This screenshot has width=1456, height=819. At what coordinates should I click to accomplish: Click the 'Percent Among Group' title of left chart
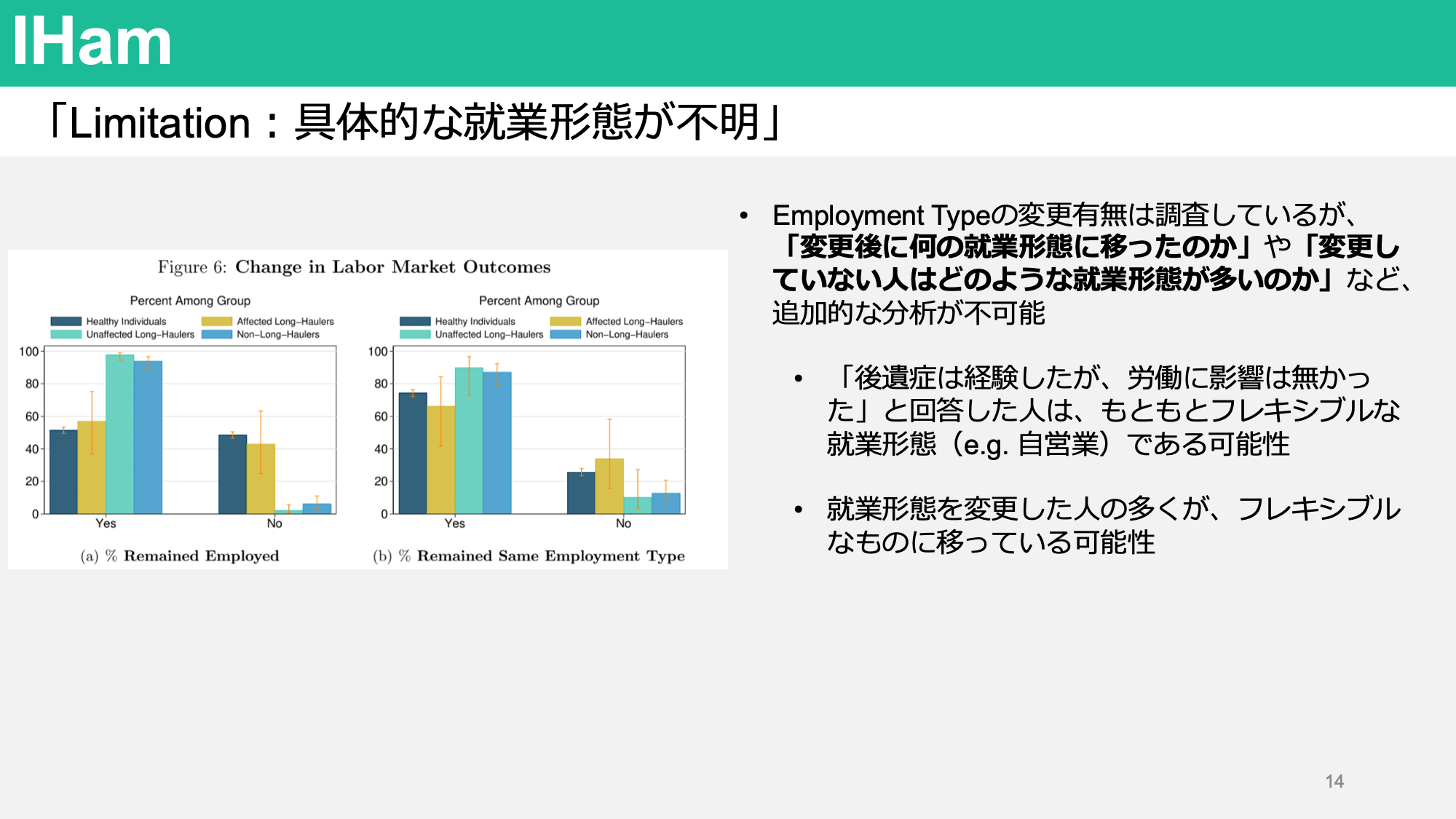point(190,301)
